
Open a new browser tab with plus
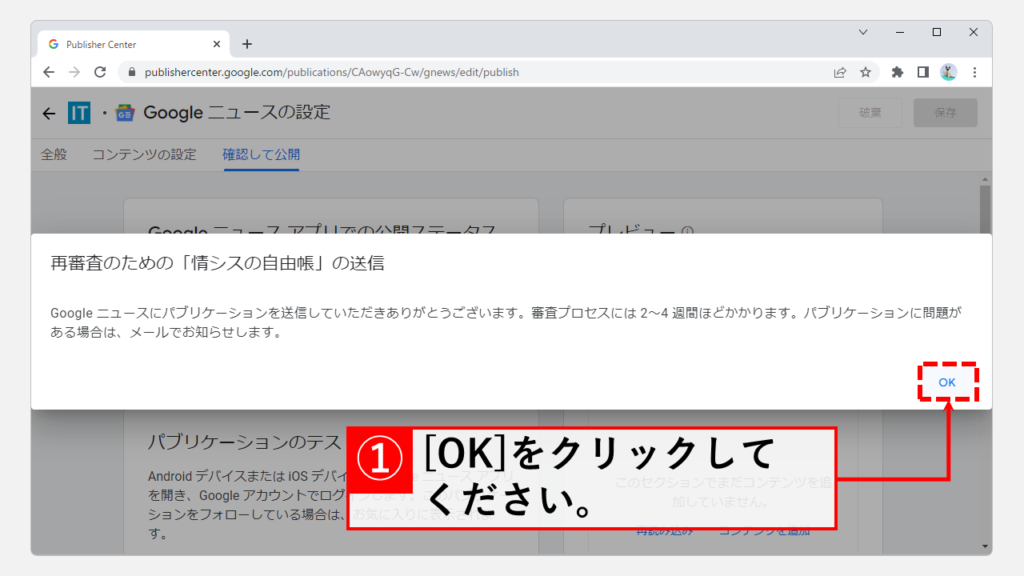click(247, 44)
